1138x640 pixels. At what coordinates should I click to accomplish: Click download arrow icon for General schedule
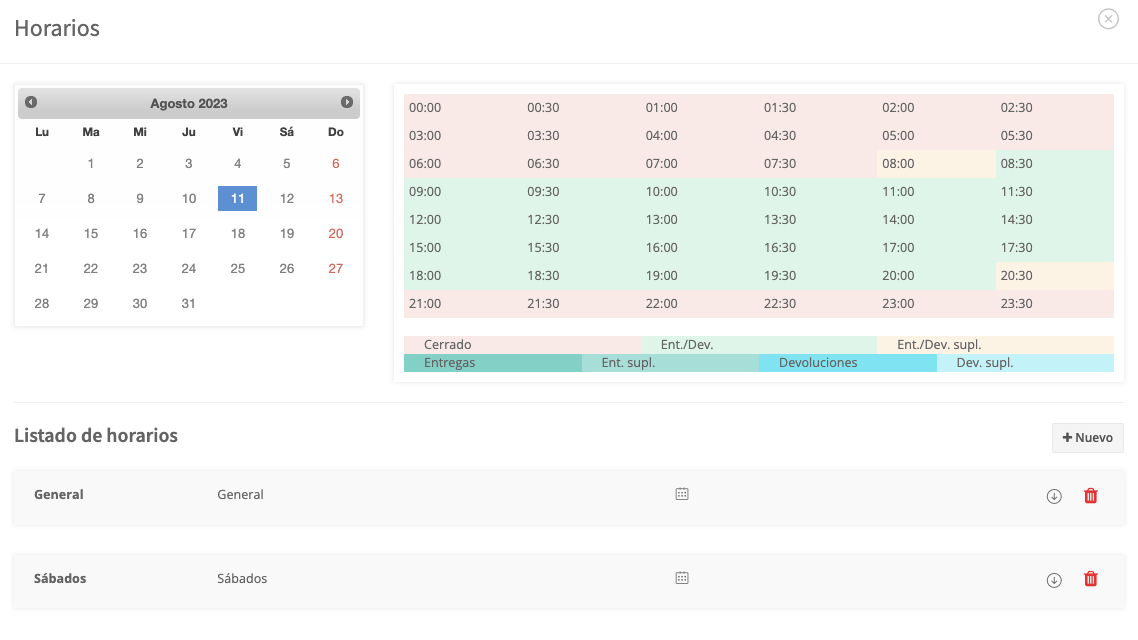[1054, 496]
